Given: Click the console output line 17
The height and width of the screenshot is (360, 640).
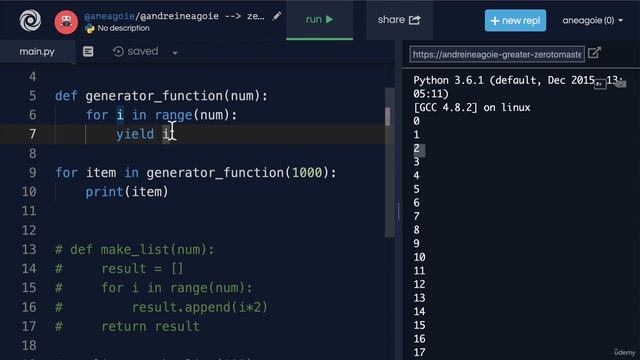Looking at the screenshot, I should pos(419,352).
